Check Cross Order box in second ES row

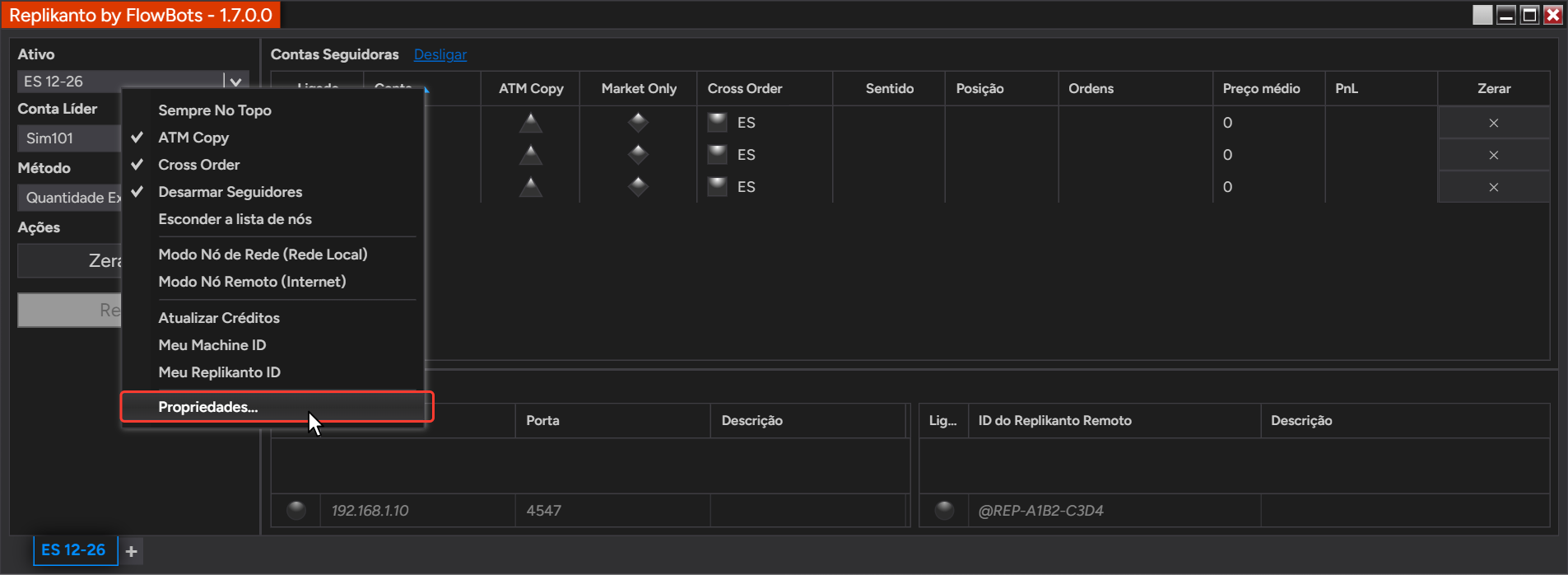[718, 154]
